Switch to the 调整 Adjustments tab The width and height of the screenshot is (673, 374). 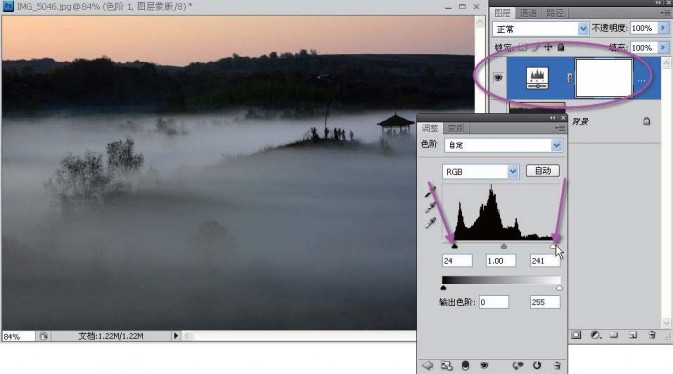[430, 128]
